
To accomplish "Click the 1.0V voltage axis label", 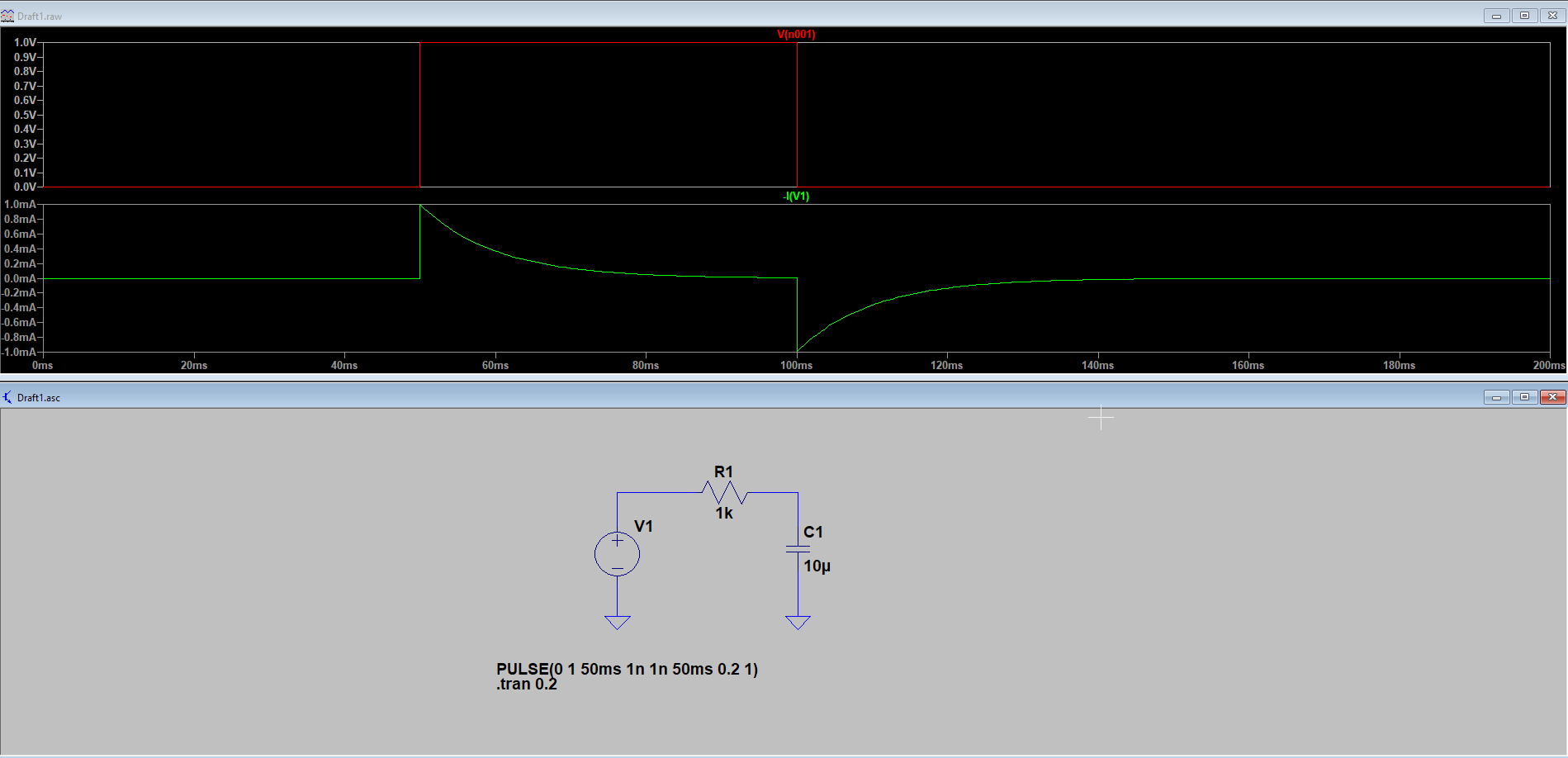I will coord(25,42).
